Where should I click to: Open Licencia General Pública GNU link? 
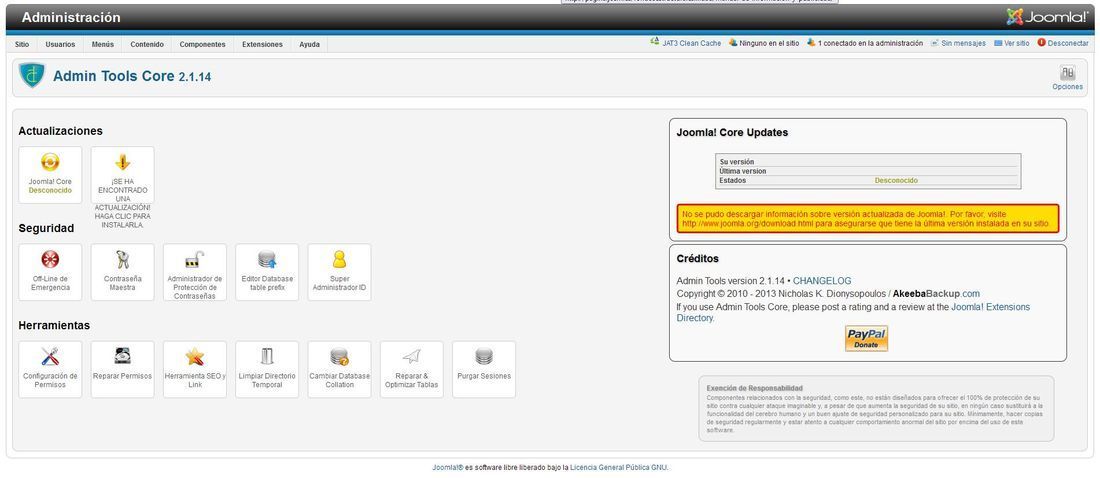(x=619, y=467)
